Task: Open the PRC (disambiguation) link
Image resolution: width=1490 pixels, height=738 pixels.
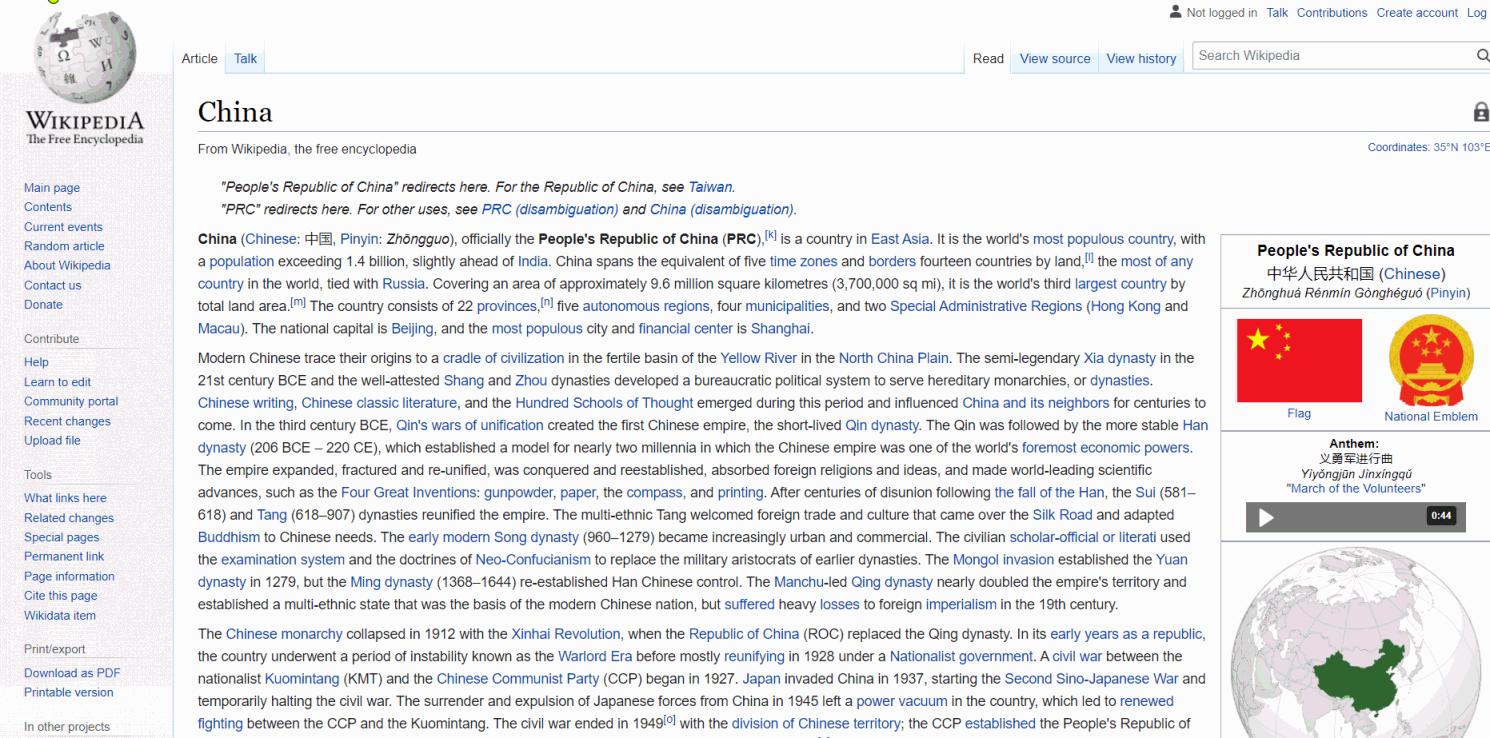Action: [x=550, y=210]
